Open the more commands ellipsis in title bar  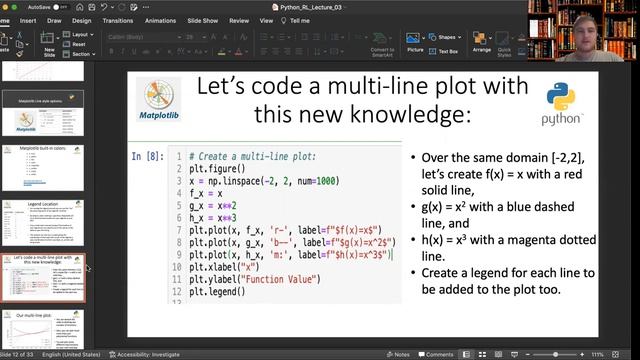click(146, 7)
